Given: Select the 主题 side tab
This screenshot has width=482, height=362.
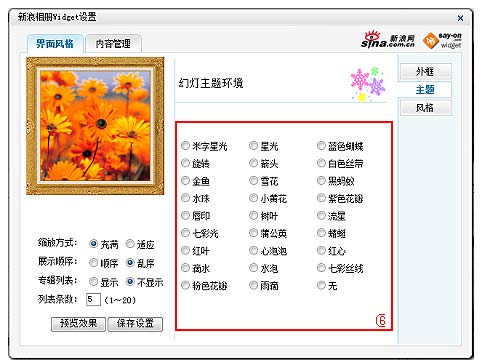Looking at the screenshot, I should 425,90.
